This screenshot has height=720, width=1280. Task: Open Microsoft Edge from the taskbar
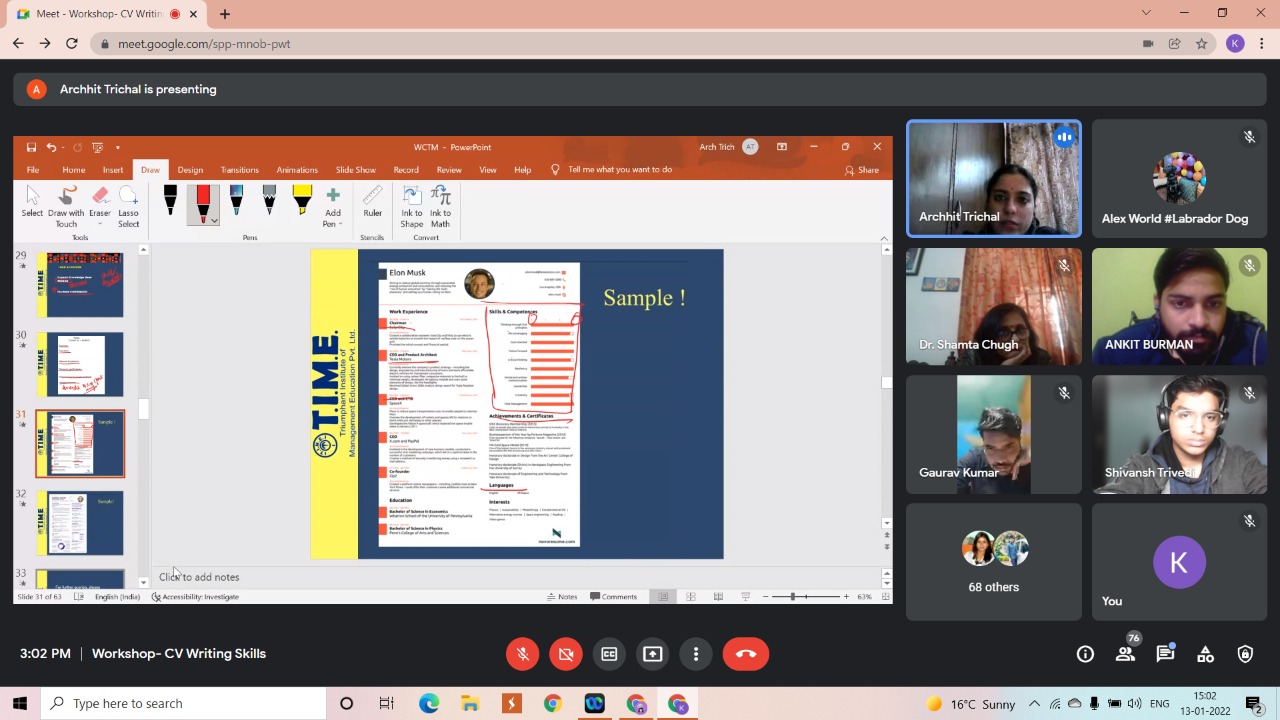coord(429,704)
